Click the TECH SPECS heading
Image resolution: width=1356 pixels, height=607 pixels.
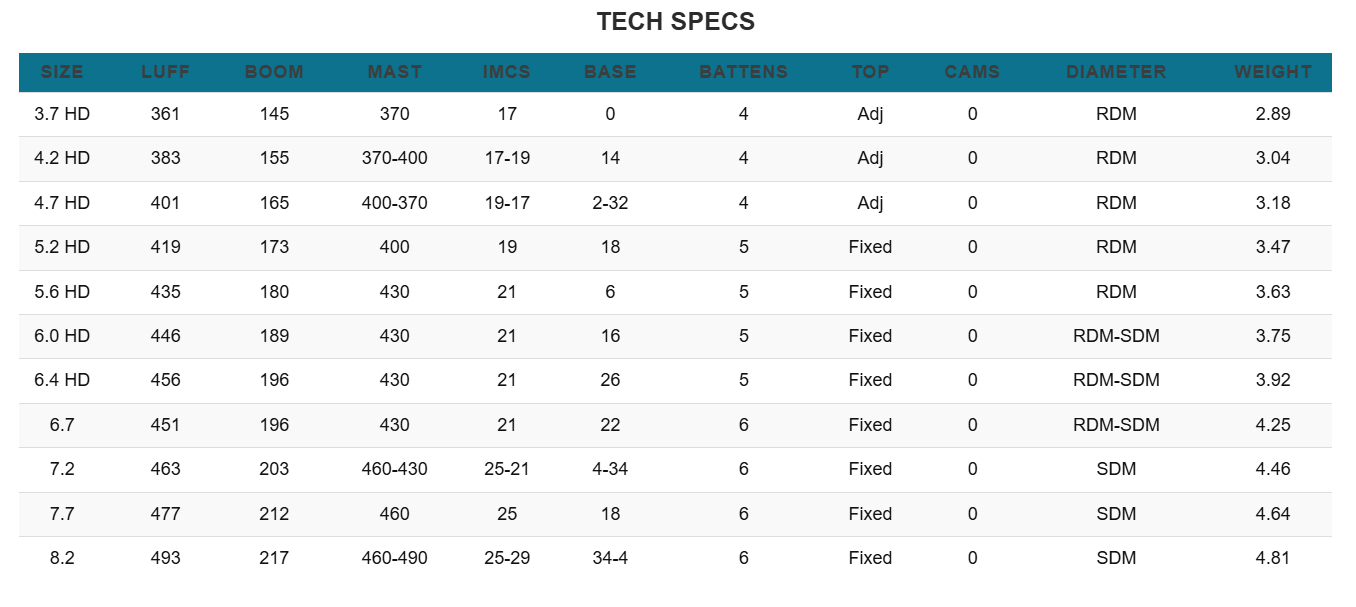click(x=675, y=21)
